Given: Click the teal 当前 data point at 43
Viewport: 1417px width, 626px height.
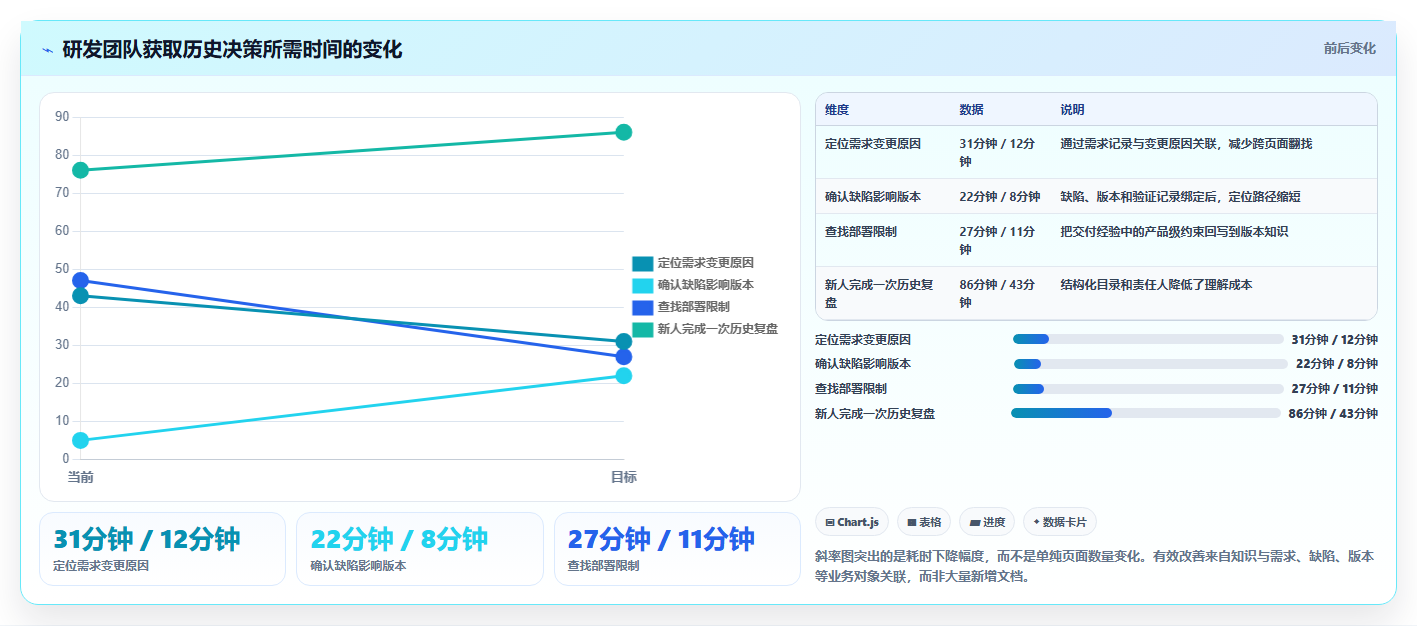Looking at the screenshot, I should coord(81,296).
